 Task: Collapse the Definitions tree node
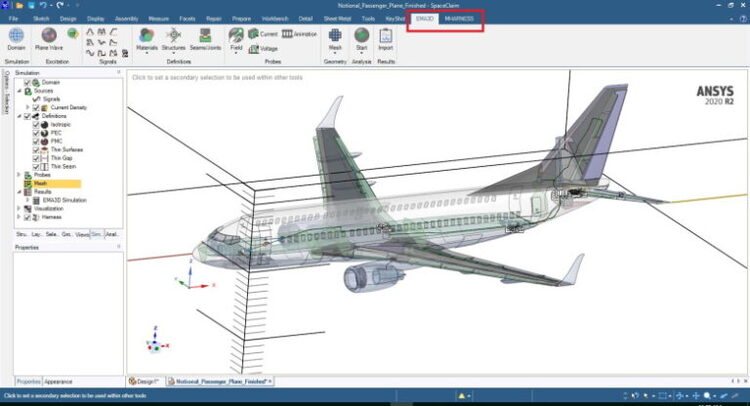tap(19, 116)
